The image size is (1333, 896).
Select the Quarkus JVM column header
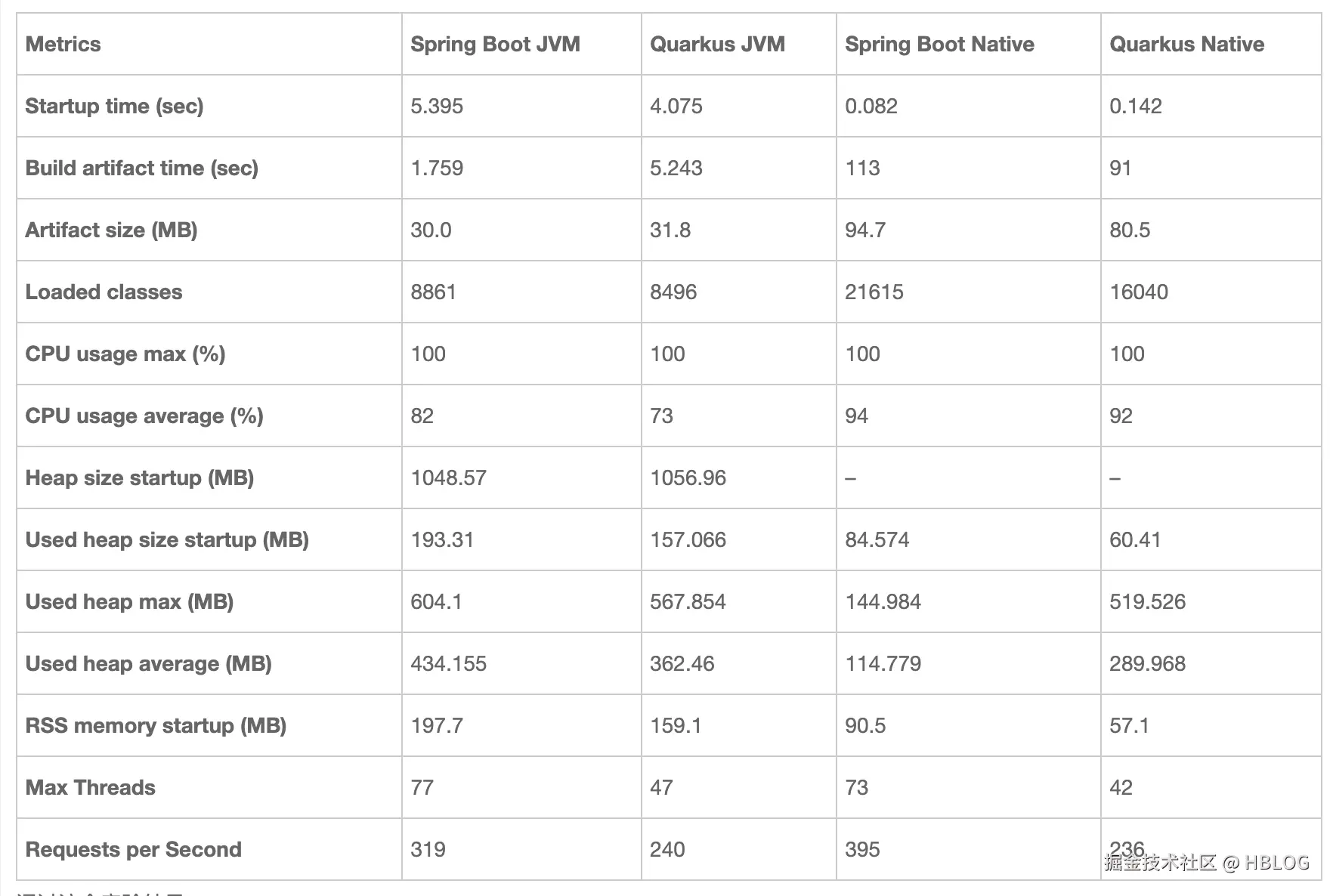point(717,45)
